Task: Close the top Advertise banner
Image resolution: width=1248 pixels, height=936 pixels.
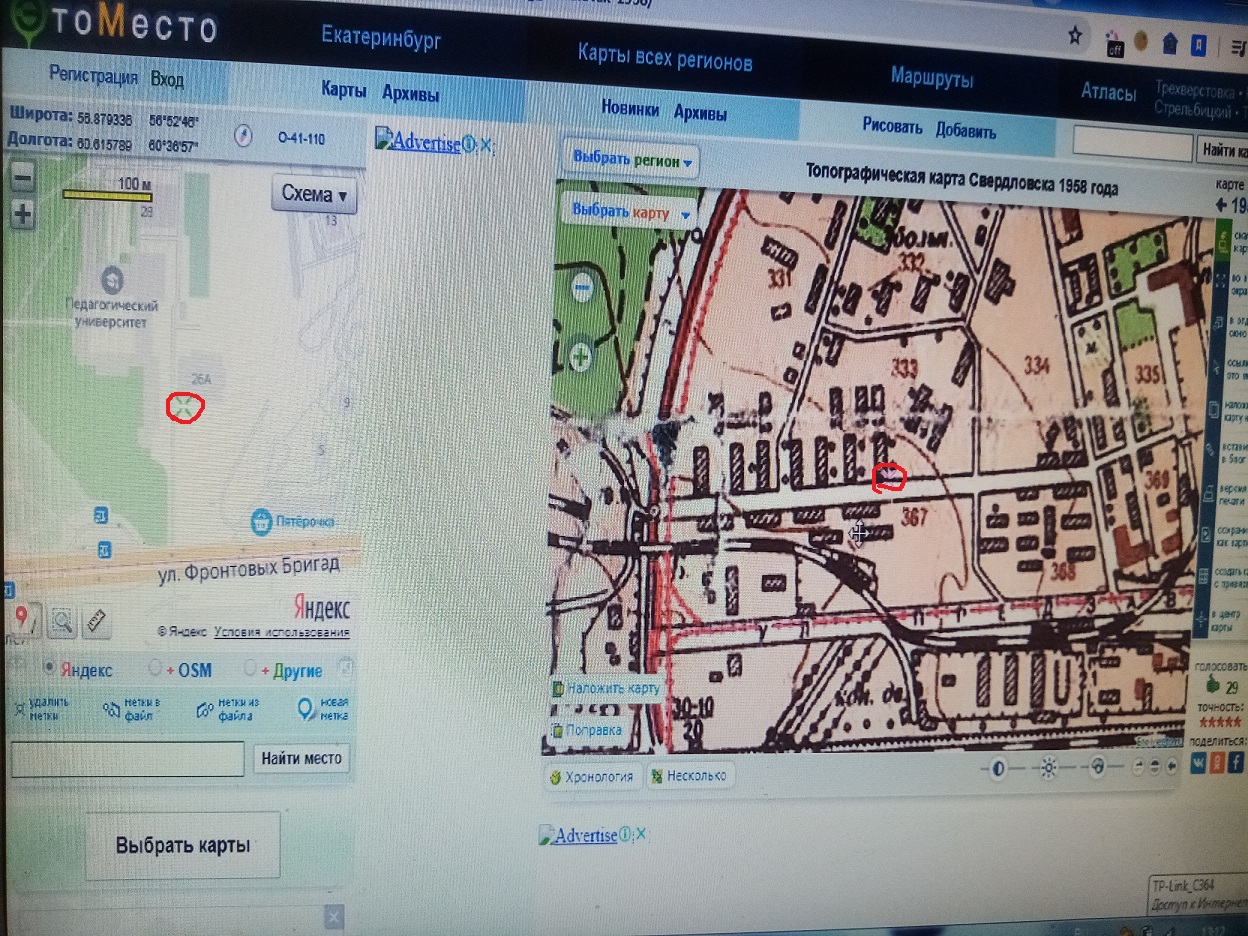Action: (x=486, y=144)
